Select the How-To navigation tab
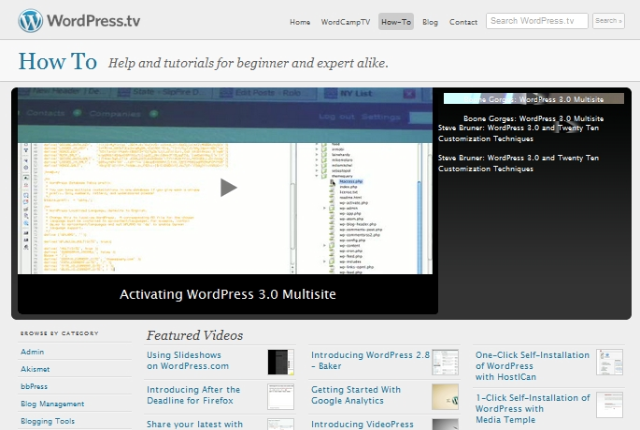 pyautogui.click(x=396, y=22)
